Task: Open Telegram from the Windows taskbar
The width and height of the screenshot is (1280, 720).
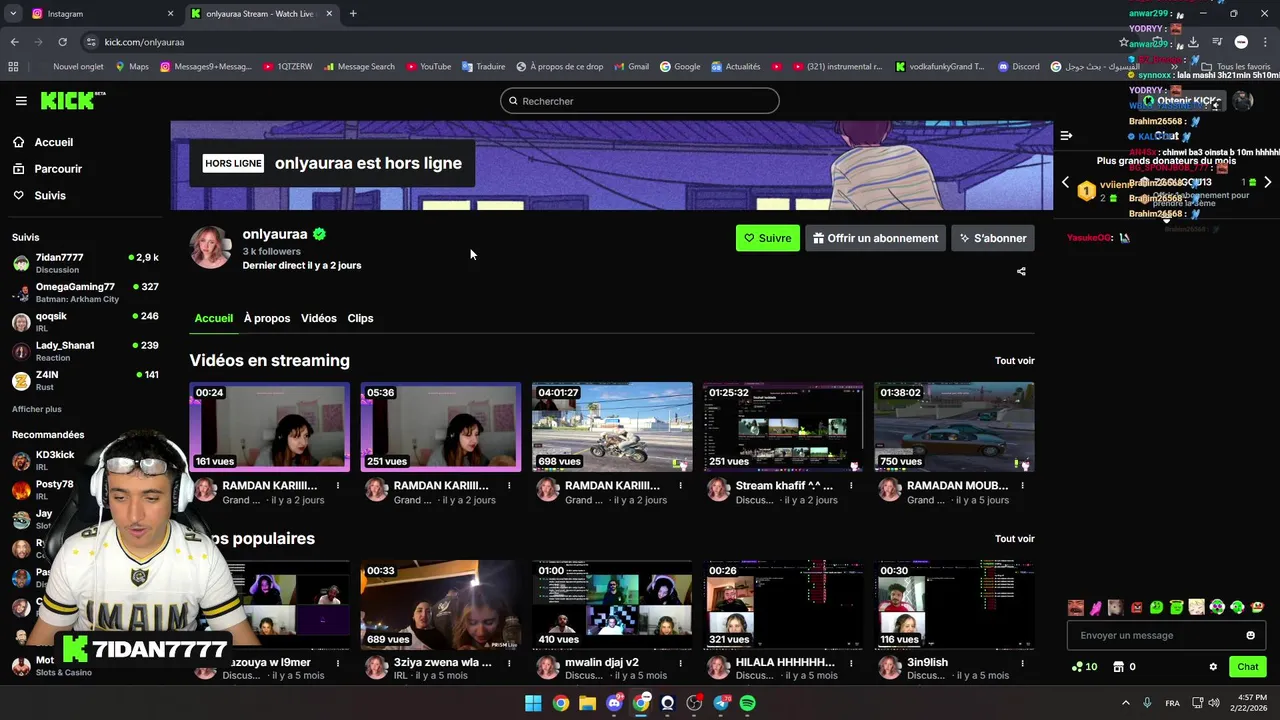Action: 721,703
